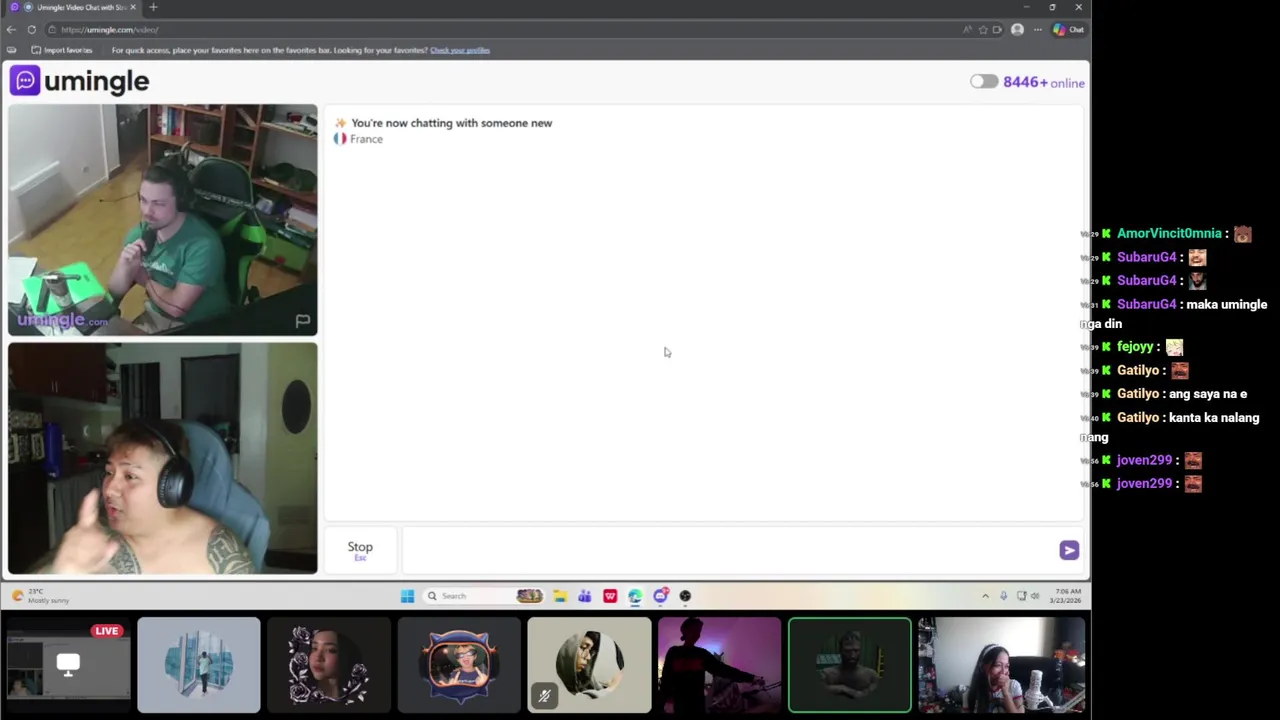The width and height of the screenshot is (1280, 720).
Task: Open the OBS icon in the taskbar
Action: 685,596
